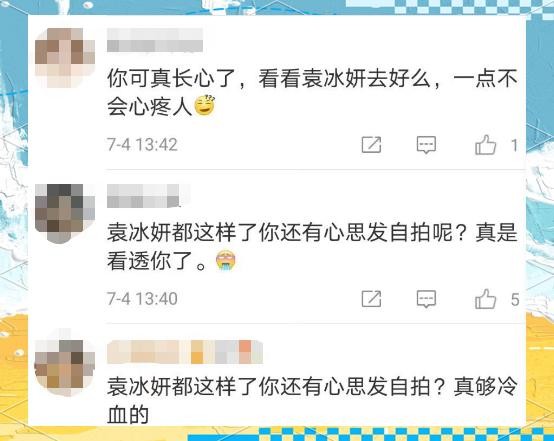Tap reply icon on 13:40 comment

[x=426, y=299]
